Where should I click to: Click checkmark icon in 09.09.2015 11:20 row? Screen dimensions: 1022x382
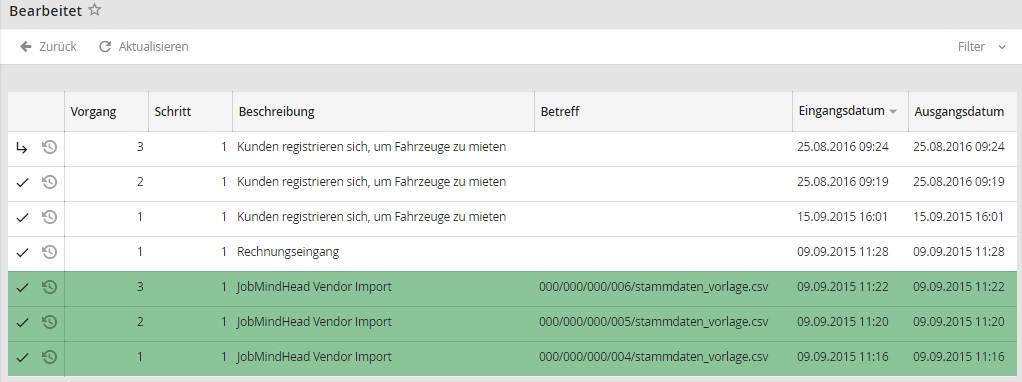coord(22,322)
